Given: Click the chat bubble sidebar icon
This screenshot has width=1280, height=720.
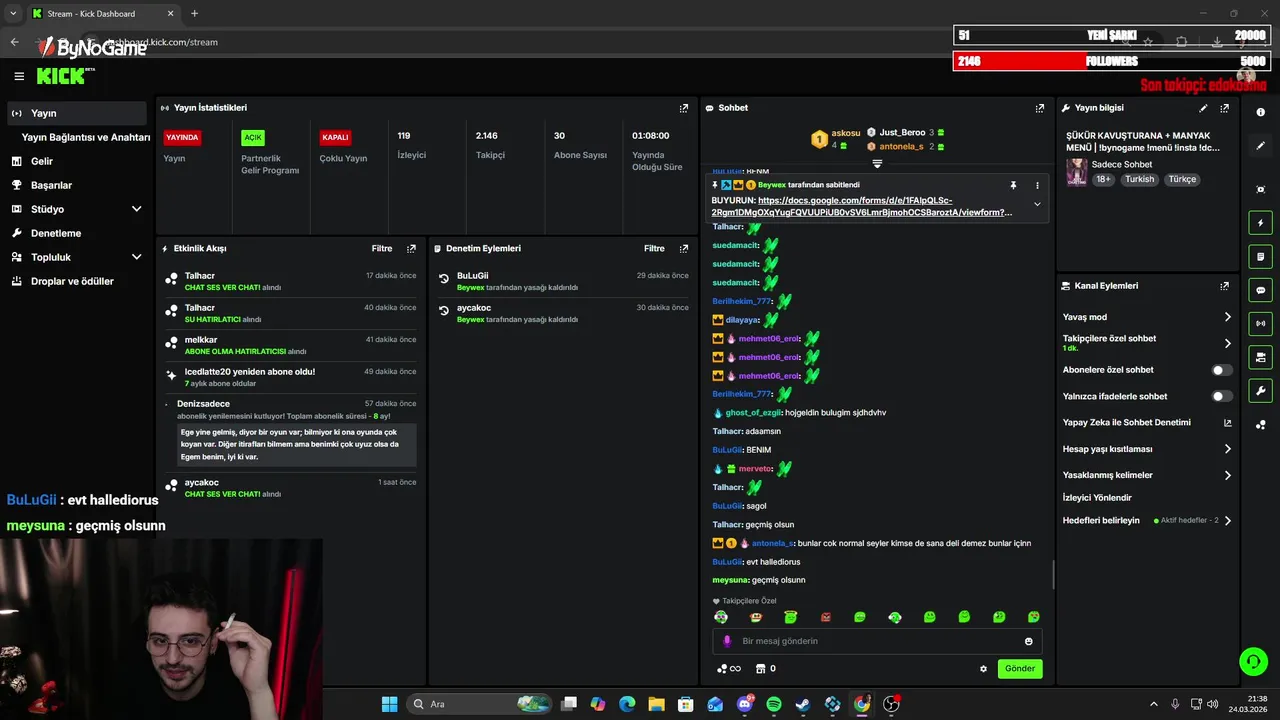Looking at the screenshot, I should pyautogui.click(x=1261, y=290).
